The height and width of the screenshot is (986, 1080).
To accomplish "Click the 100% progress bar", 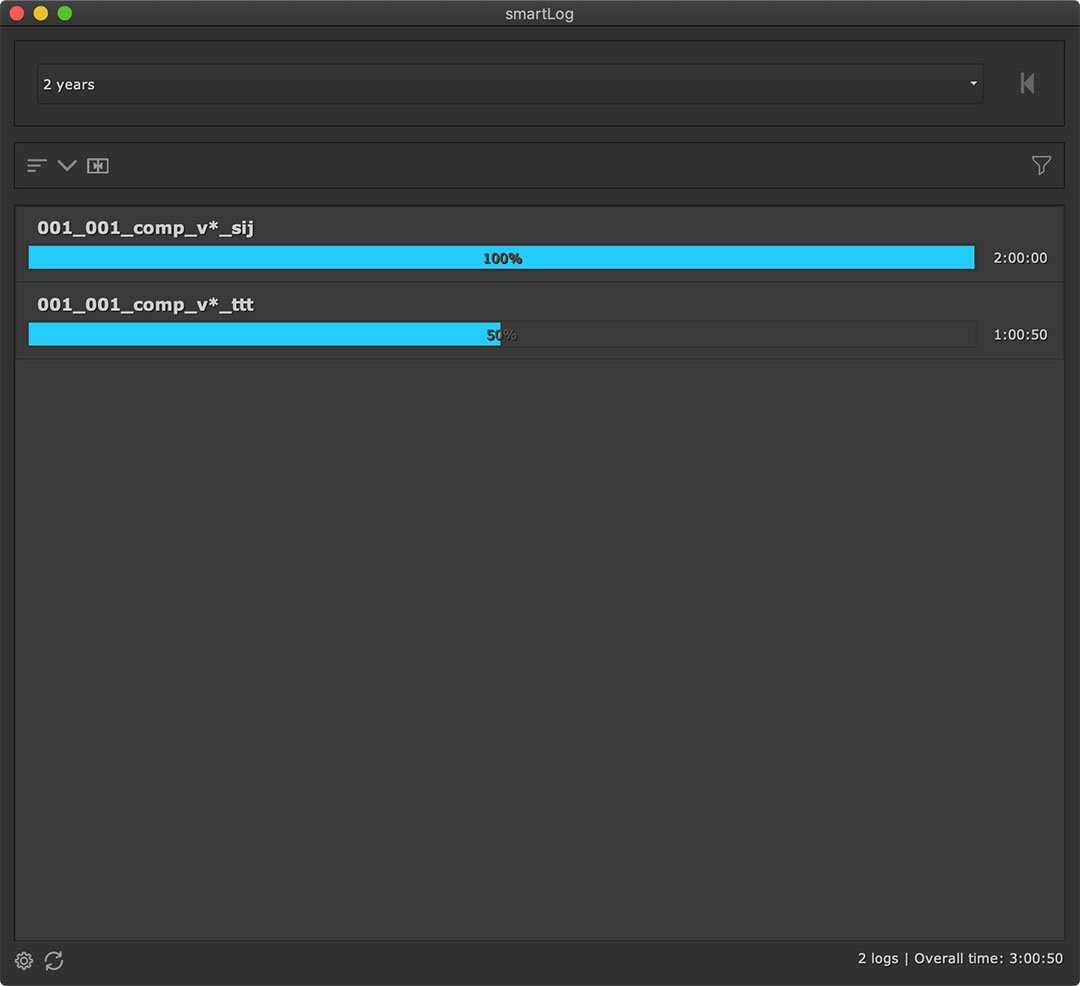I will point(501,258).
